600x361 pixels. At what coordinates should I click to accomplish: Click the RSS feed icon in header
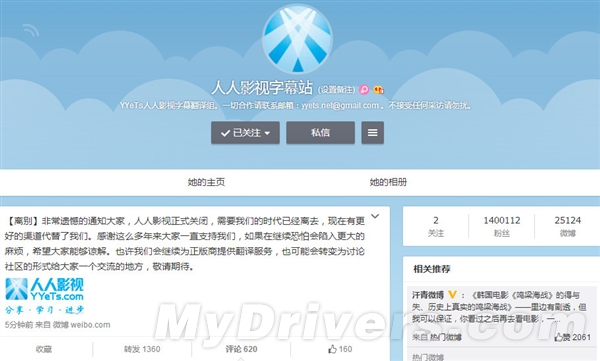point(31,31)
